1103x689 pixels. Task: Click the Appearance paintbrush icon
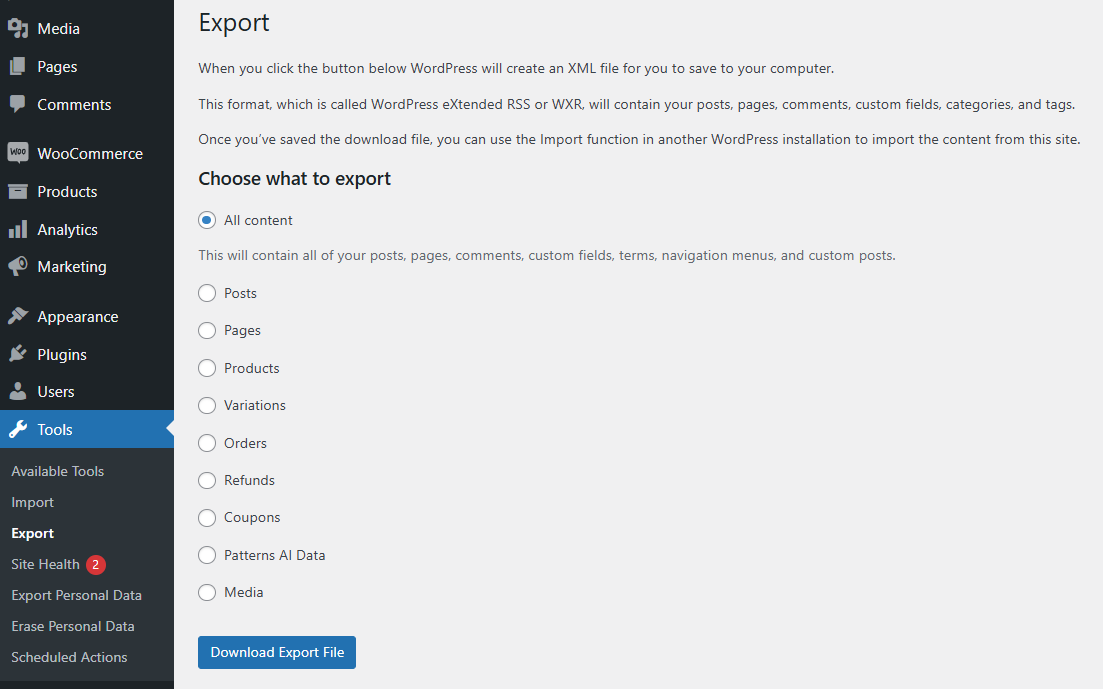[18, 316]
